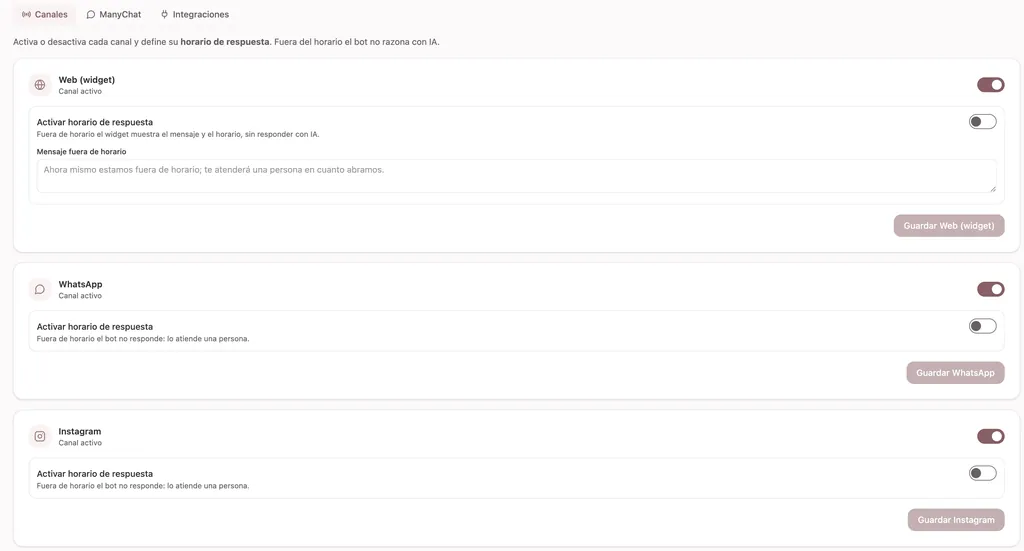Click the Web widget globe icon
The width and height of the screenshot is (1024, 551).
(40, 85)
